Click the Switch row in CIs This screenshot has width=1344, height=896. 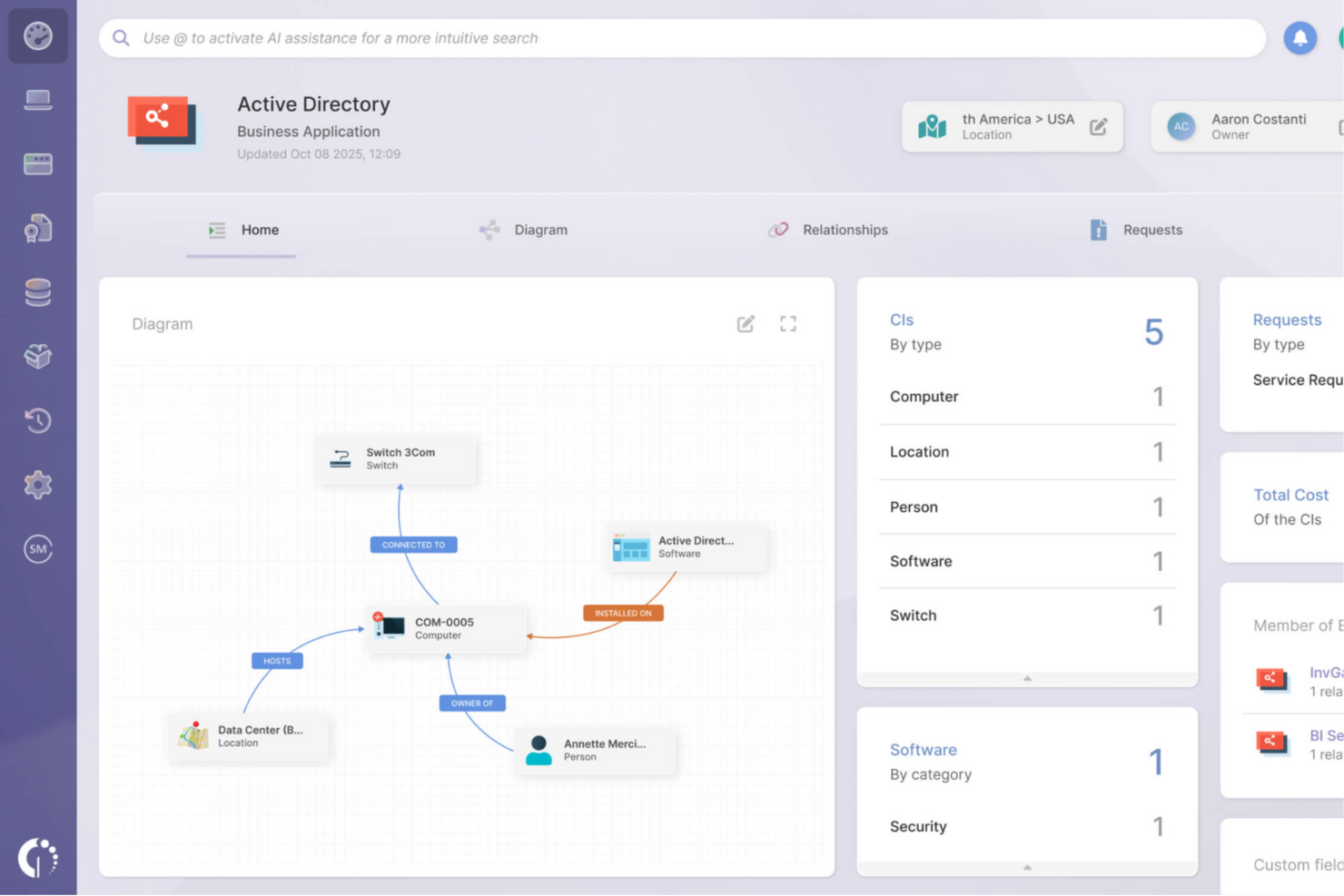pos(1027,616)
